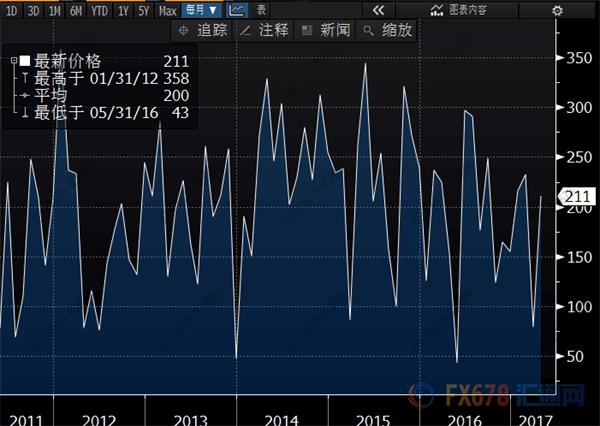The image size is (600, 426).
Task: Select the 3D time range
Action: 33,11
